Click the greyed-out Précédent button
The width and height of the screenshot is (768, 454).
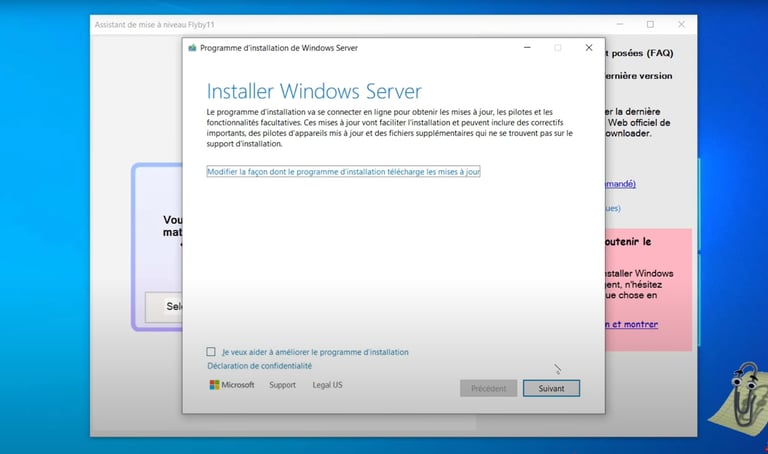coord(488,388)
